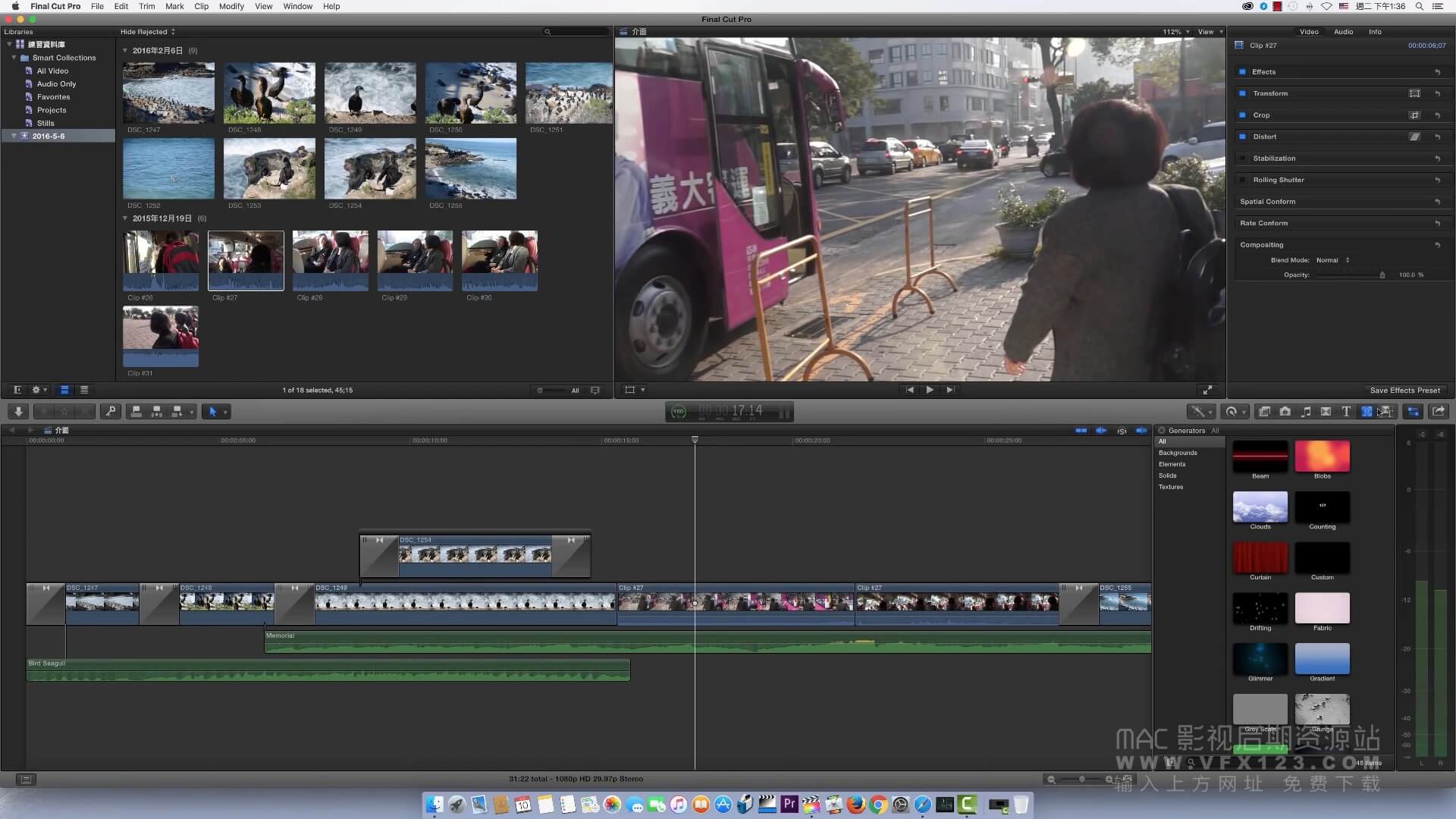Adjust the timeline zoom slider
The height and width of the screenshot is (819, 1456).
click(1081, 779)
